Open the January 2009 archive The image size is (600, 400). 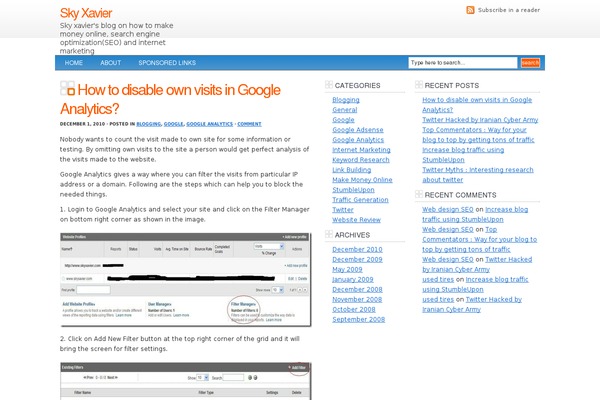tap(353, 279)
